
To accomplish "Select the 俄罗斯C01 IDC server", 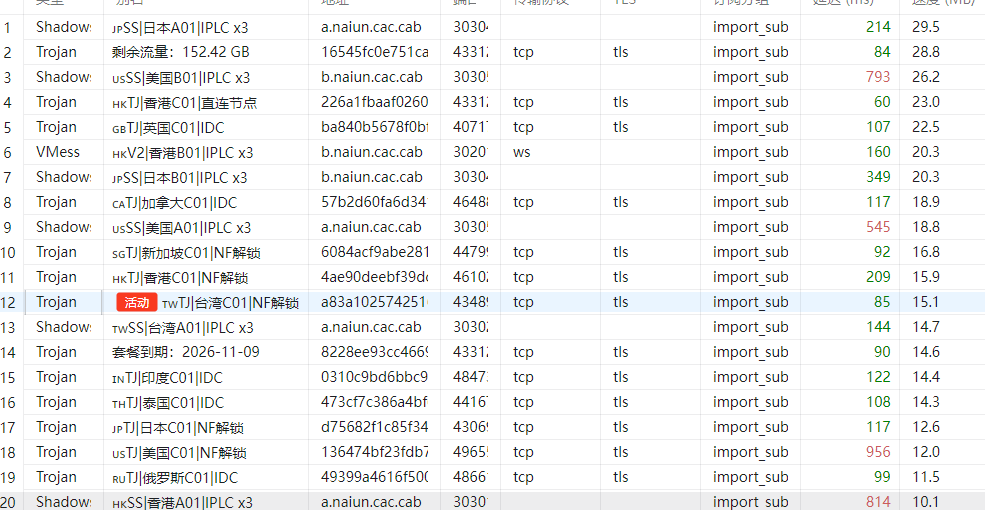I will (x=175, y=477).
